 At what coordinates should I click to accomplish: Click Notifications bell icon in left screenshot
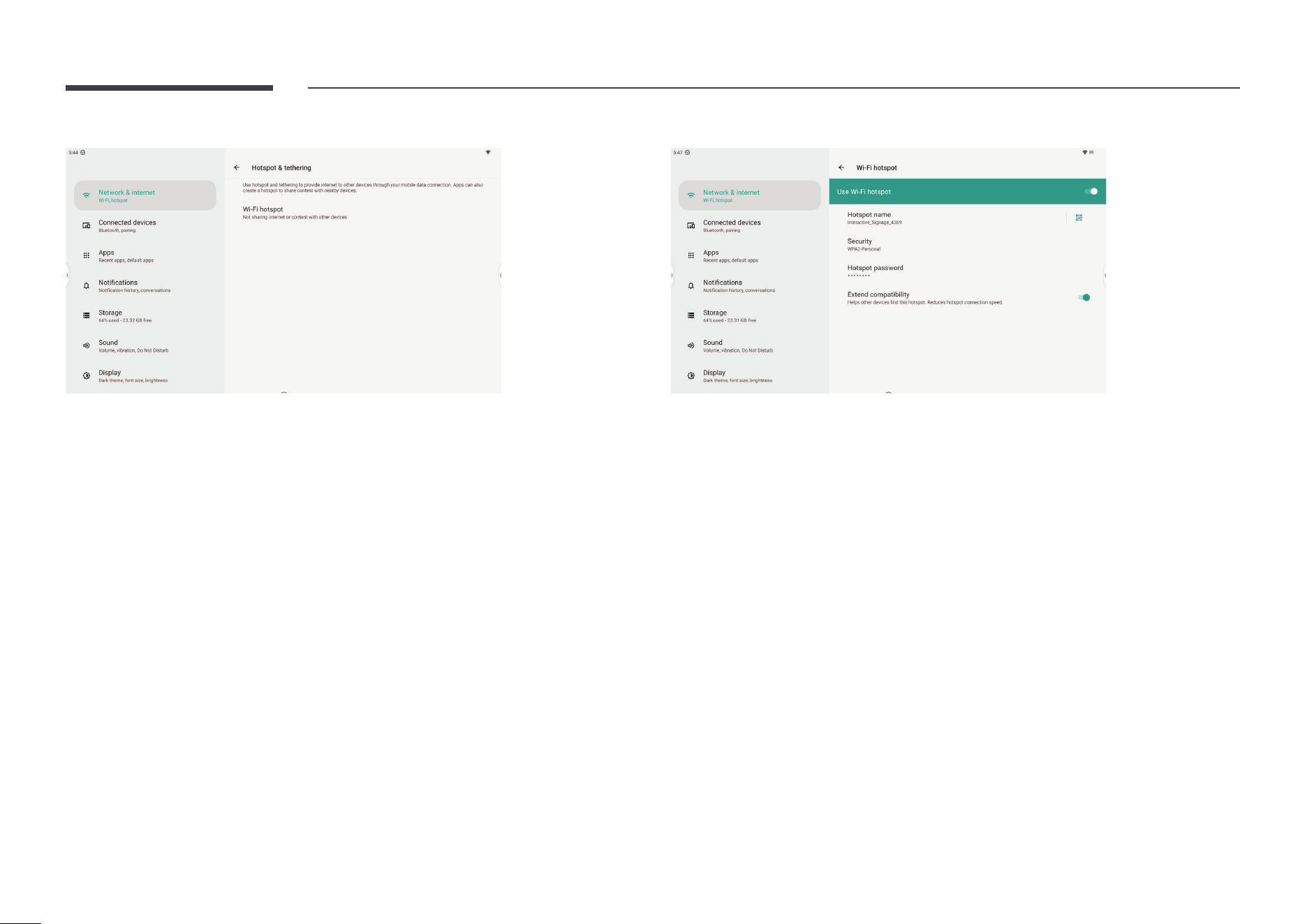pyautogui.click(x=87, y=285)
